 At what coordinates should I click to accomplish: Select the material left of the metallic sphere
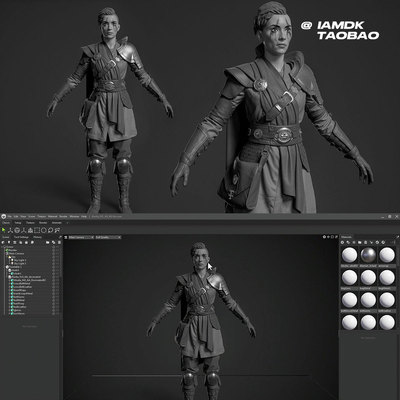click(350, 254)
